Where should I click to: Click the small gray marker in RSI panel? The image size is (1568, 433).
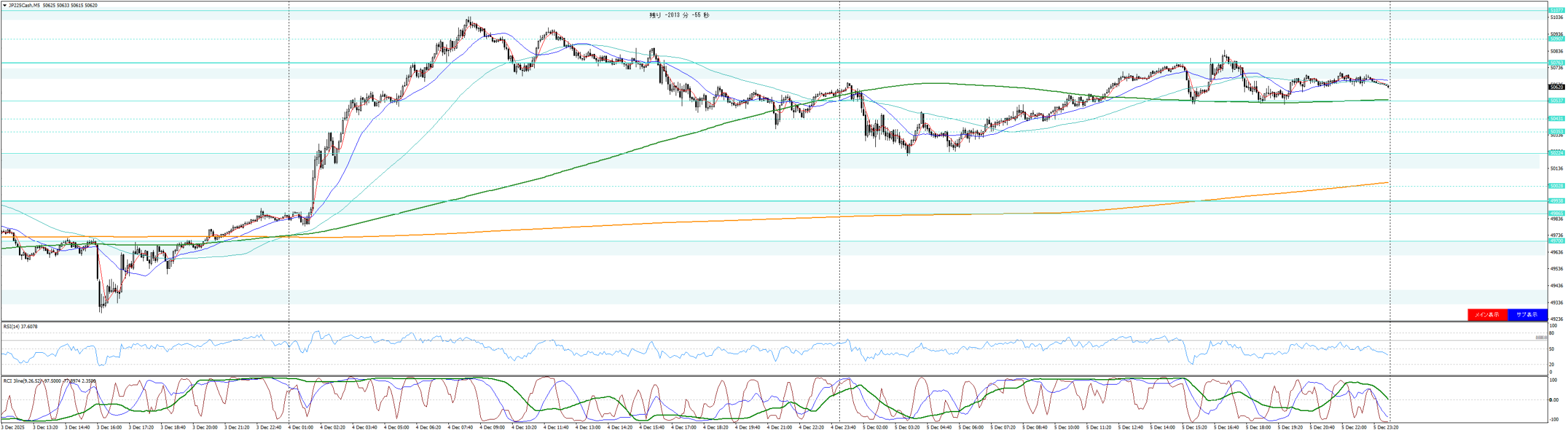[1541, 337]
